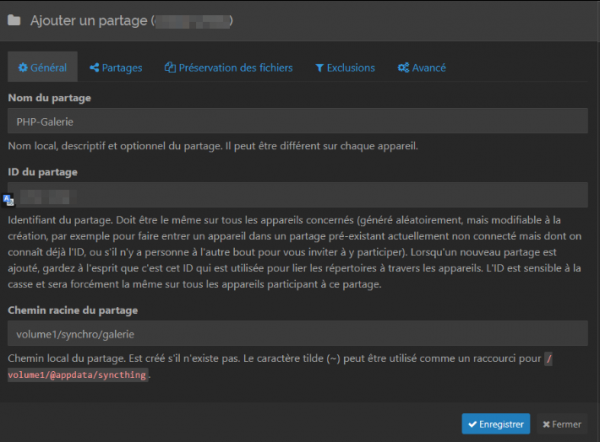600x442 pixels.
Task: Click the cogs icon beside Avancé
Action: 403,68
